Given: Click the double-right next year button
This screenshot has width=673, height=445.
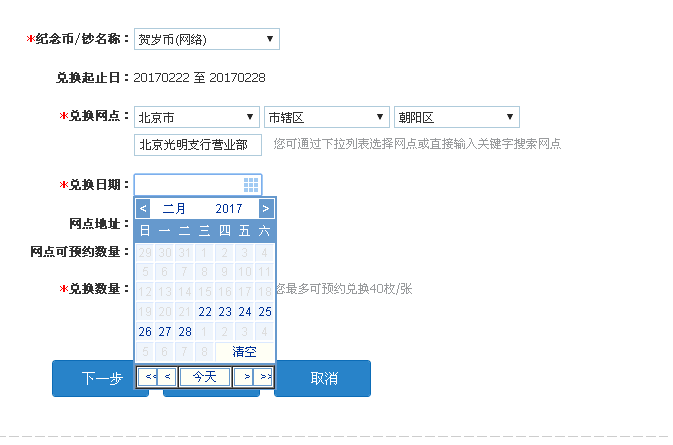Looking at the screenshot, I should [x=264, y=377].
